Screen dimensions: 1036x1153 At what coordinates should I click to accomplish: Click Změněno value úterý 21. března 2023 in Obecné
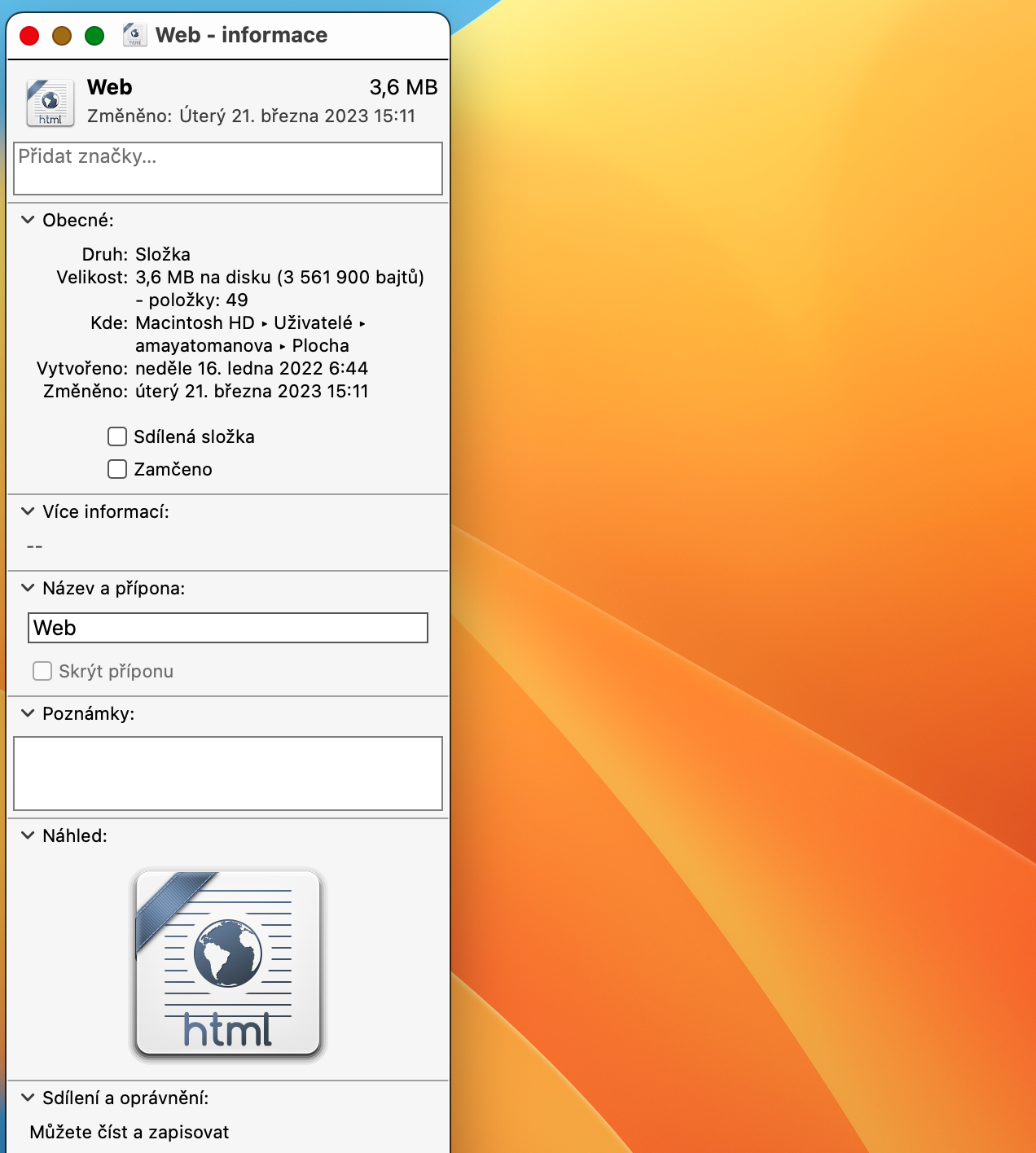(x=252, y=391)
